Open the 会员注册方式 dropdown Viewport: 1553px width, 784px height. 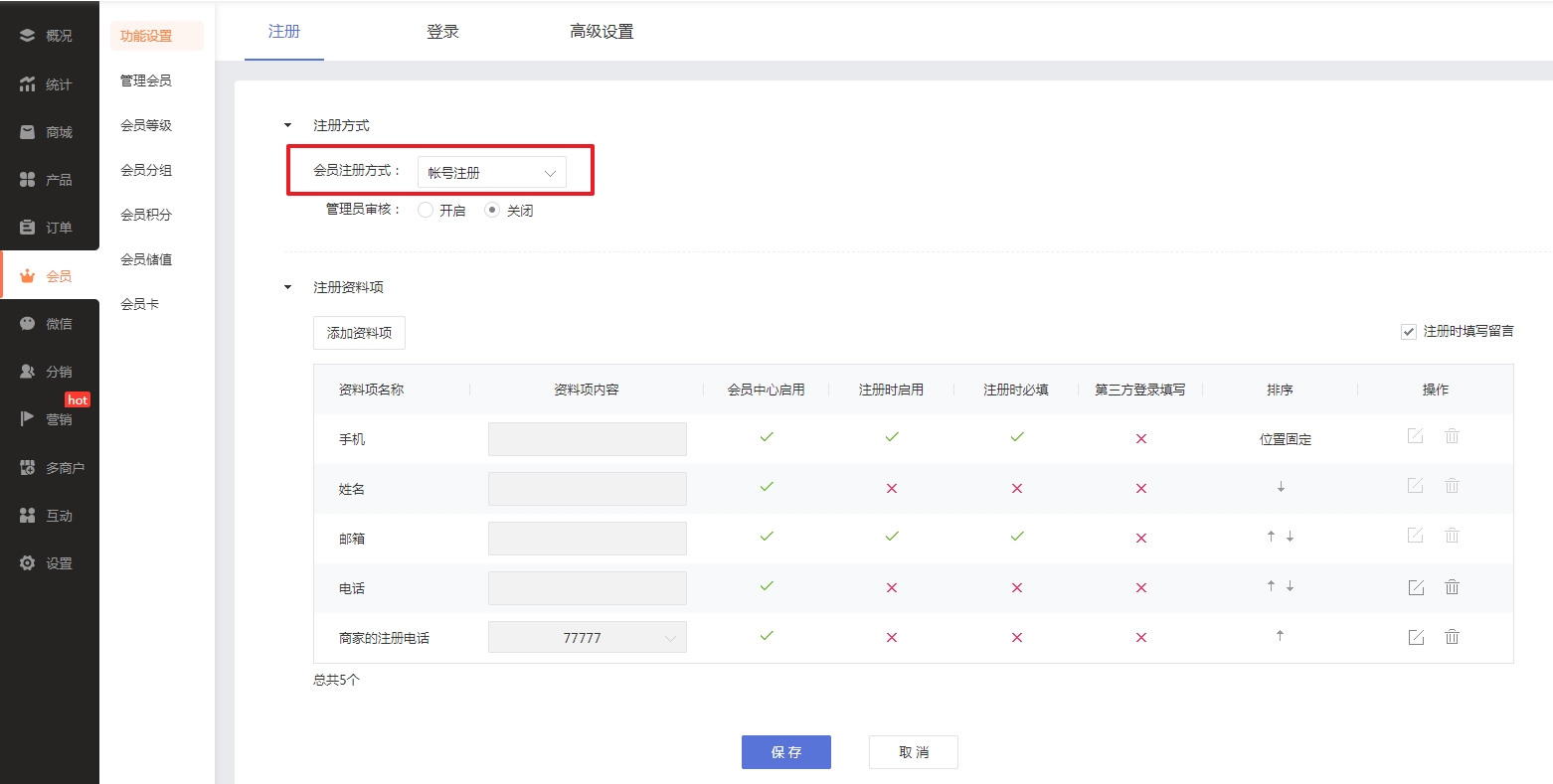(491, 172)
